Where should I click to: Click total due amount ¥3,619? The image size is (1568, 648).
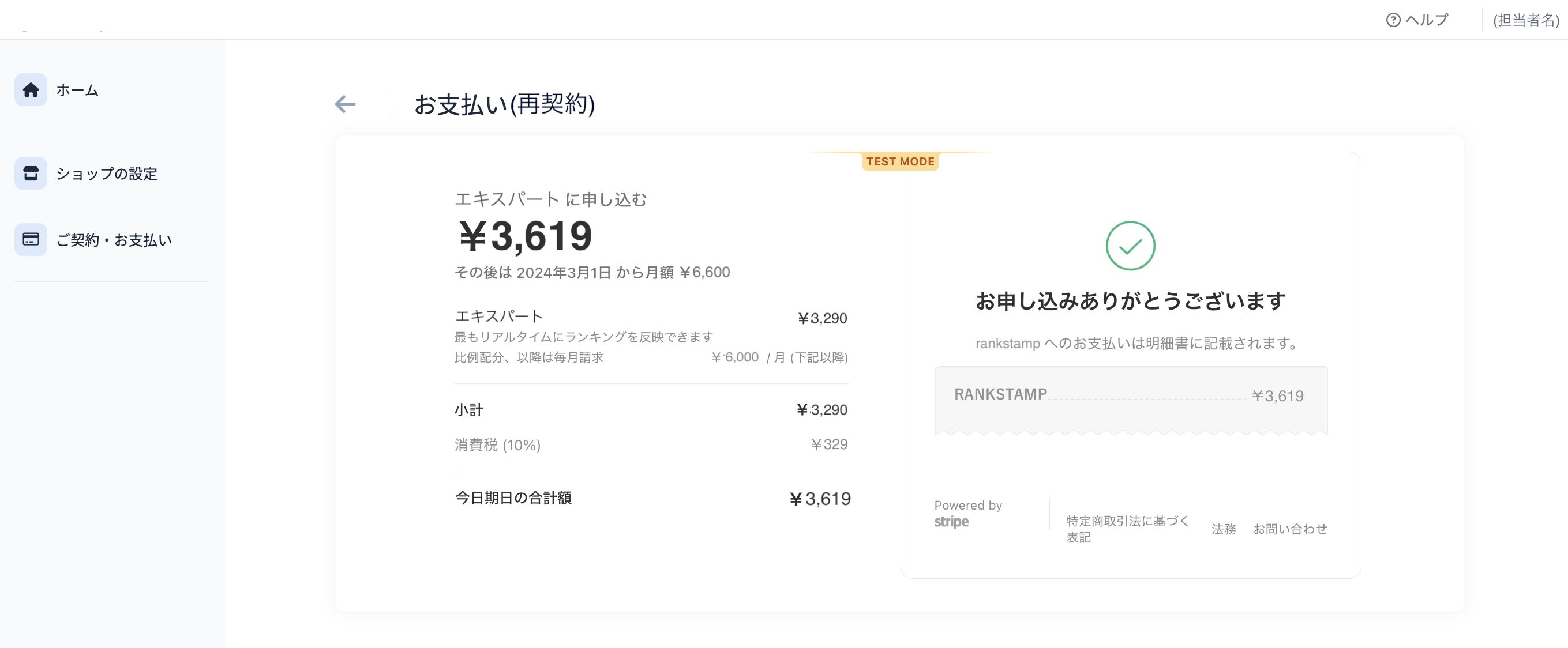point(819,499)
